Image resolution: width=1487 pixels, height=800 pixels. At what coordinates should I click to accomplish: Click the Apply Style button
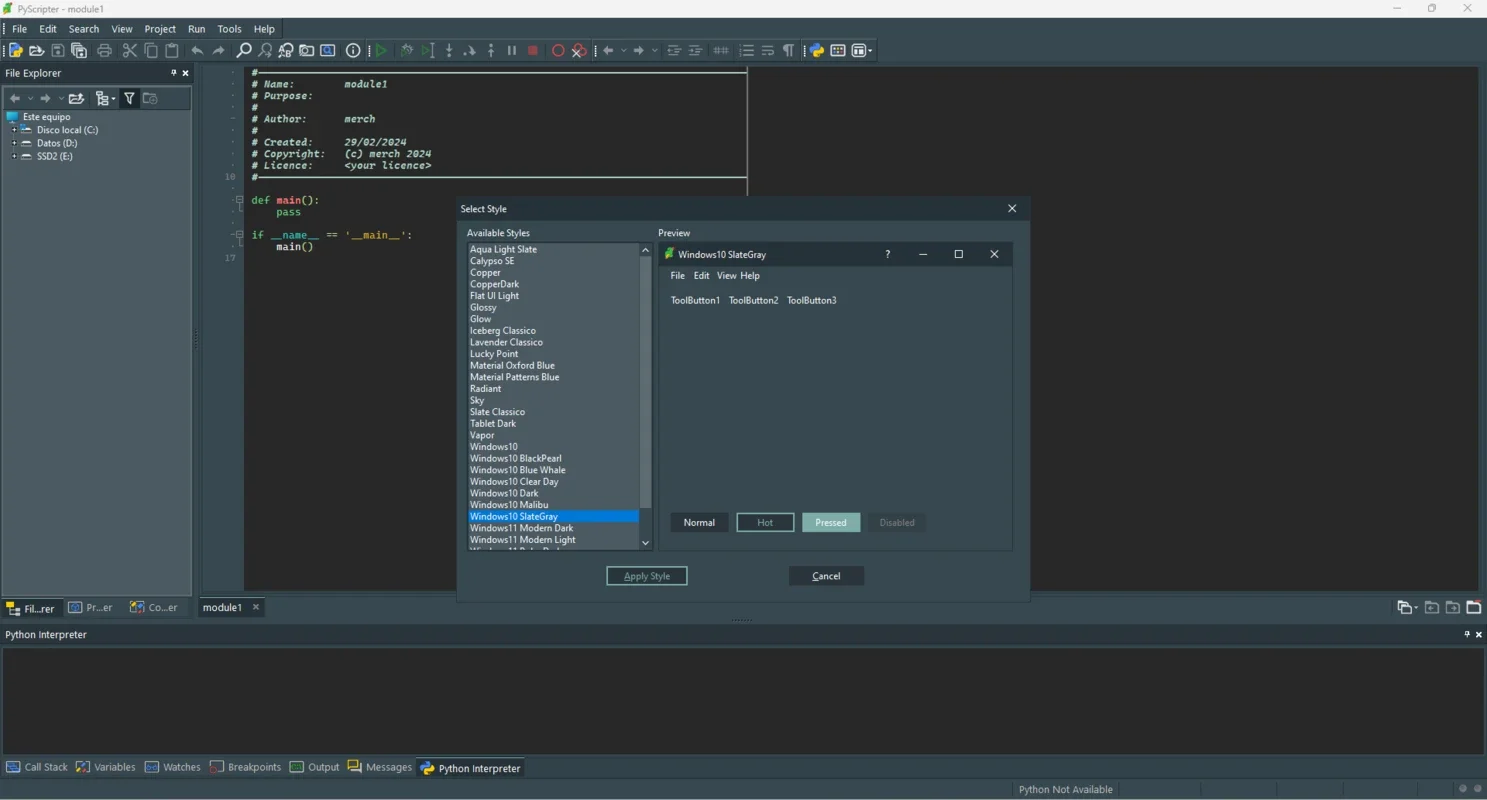click(647, 576)
